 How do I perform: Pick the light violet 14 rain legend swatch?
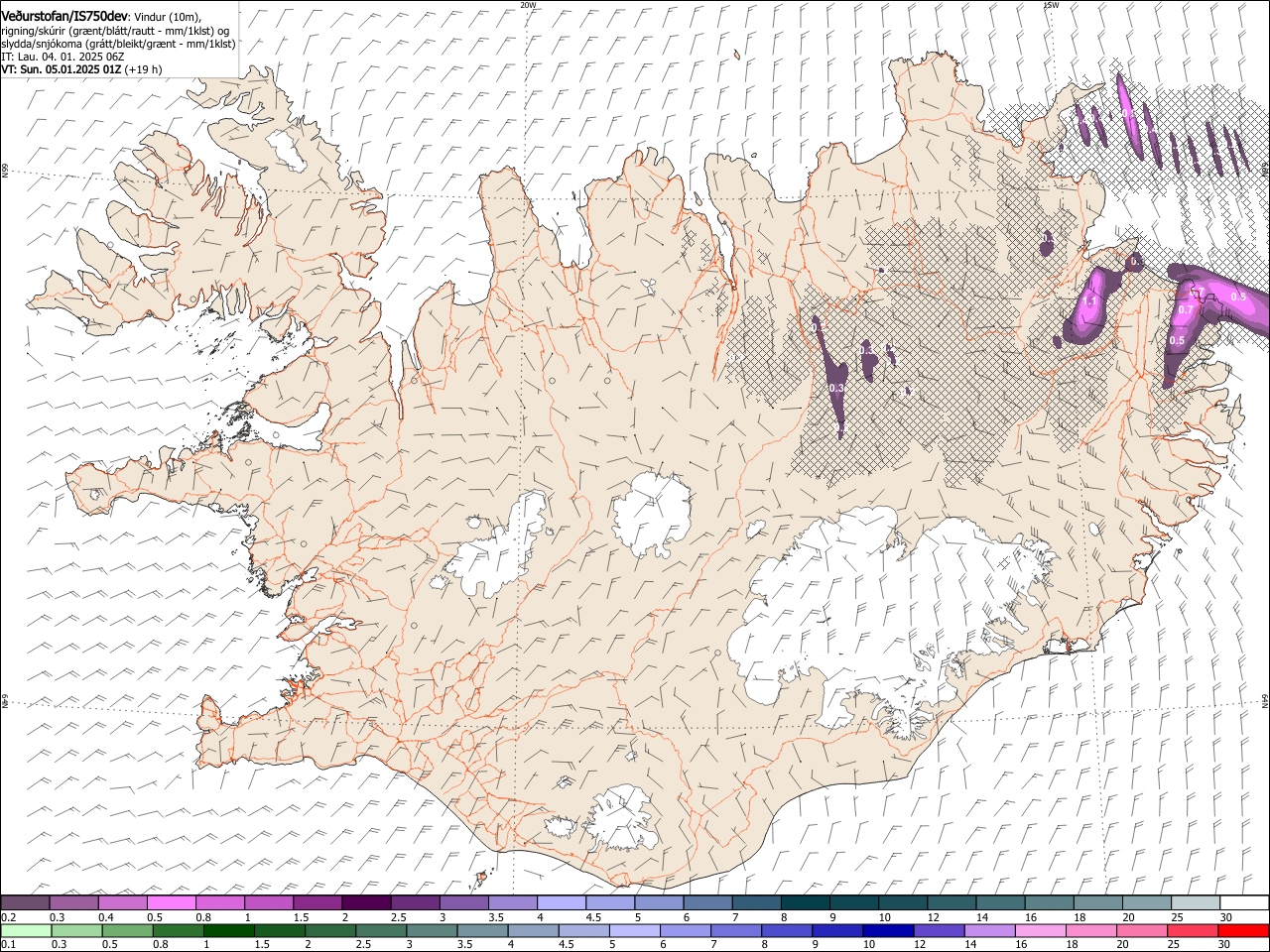988,930
